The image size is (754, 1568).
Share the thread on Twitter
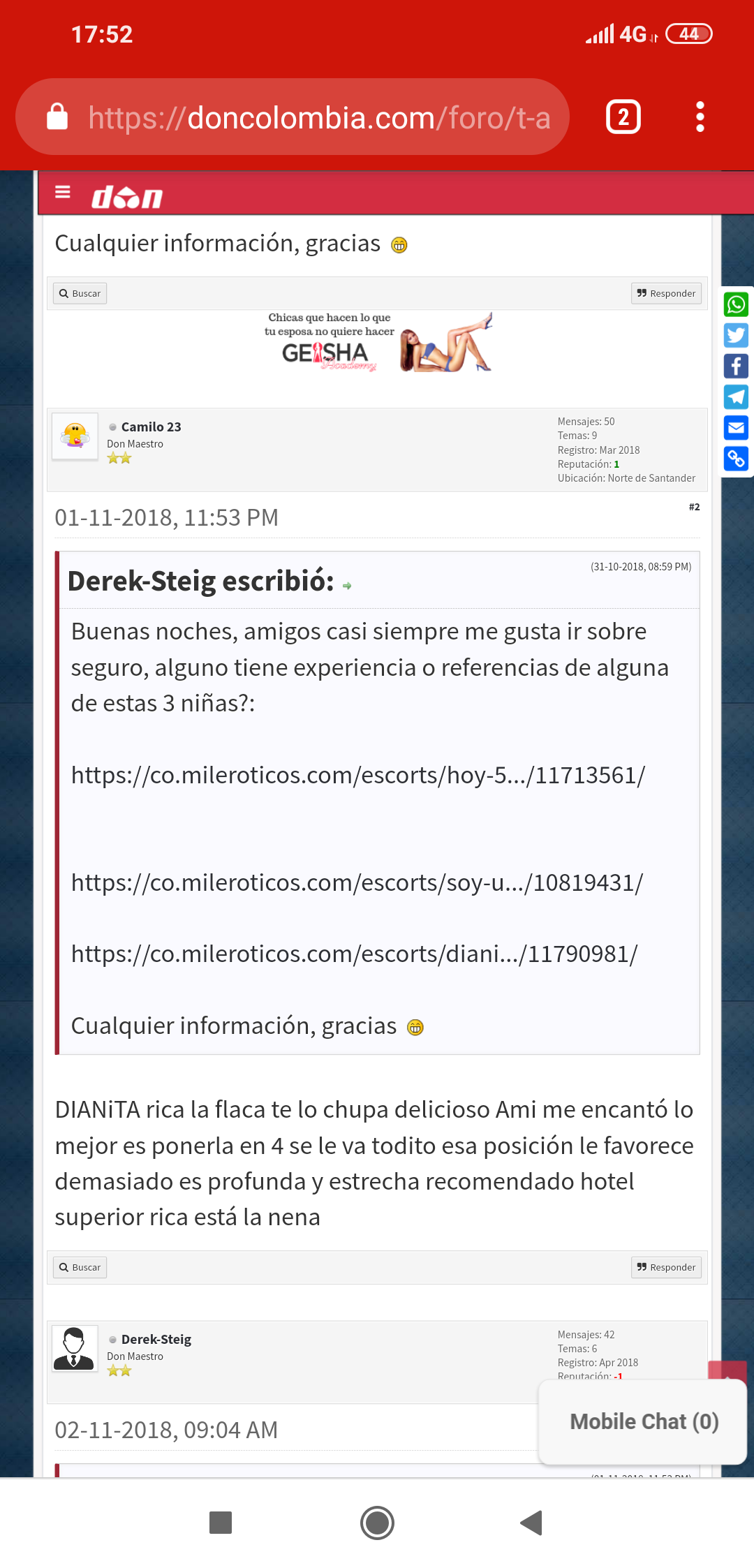point(736,336)
